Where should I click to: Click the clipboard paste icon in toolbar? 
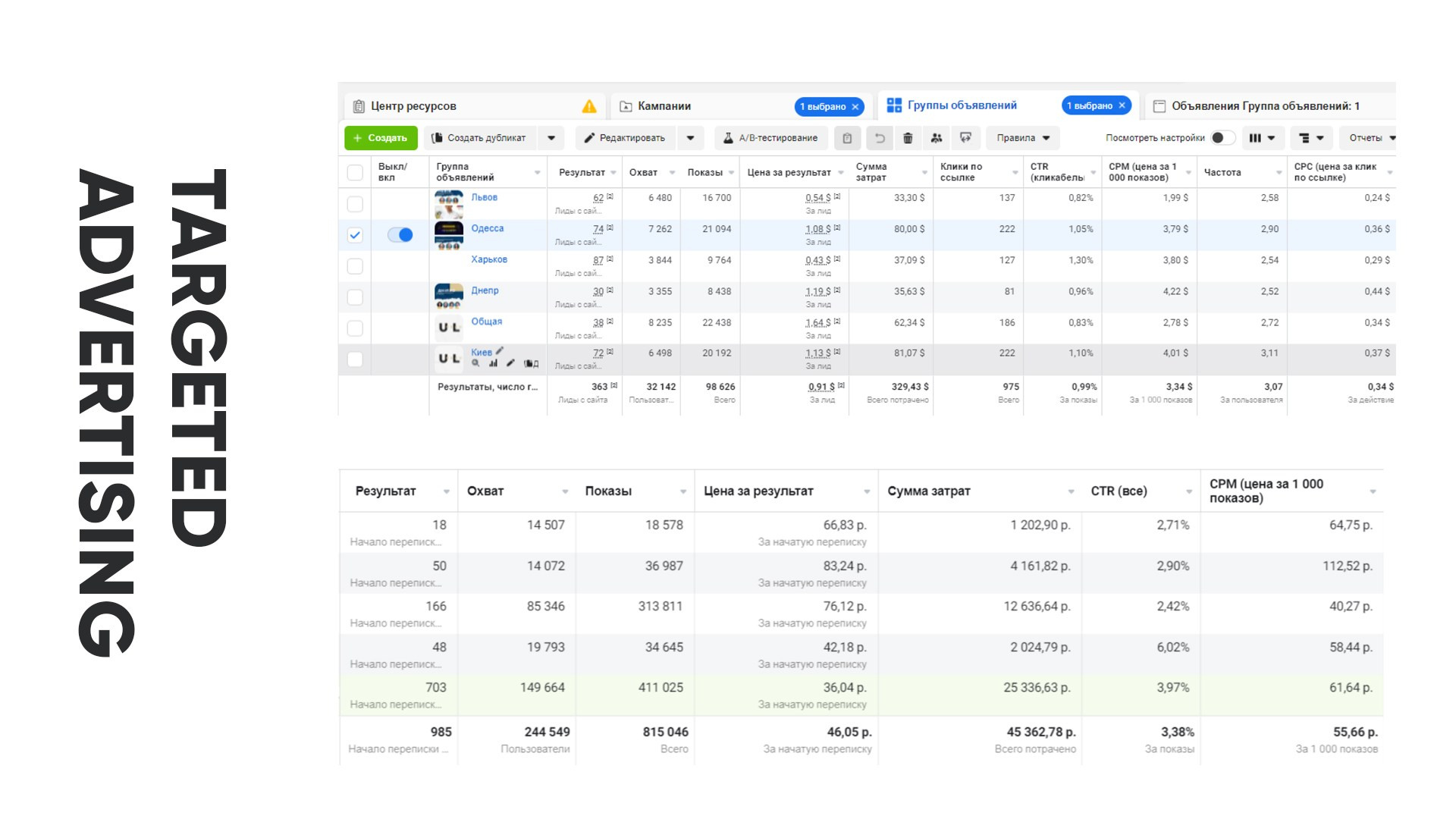847,138
